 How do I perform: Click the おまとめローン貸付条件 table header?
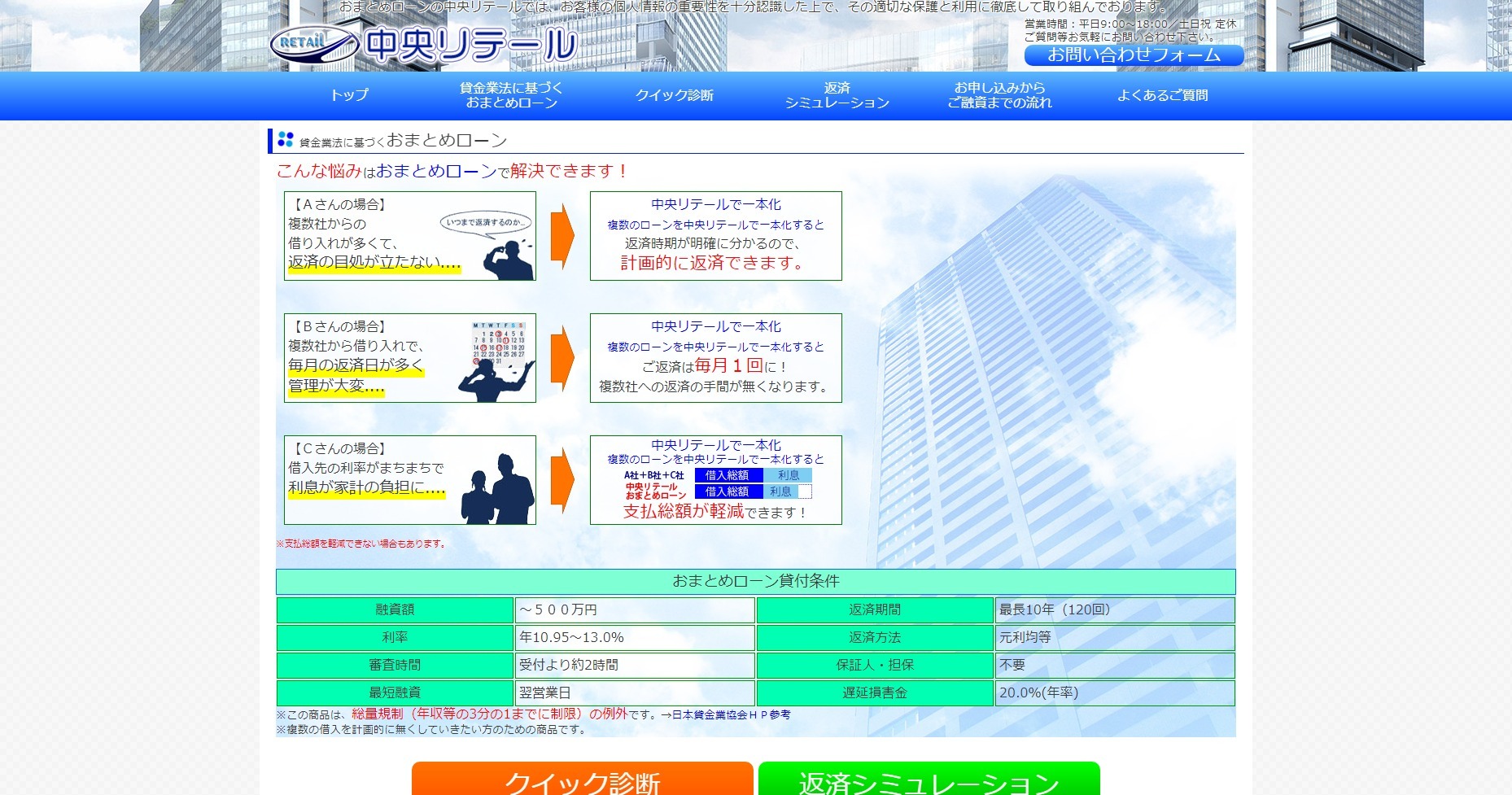coord(756,581)
